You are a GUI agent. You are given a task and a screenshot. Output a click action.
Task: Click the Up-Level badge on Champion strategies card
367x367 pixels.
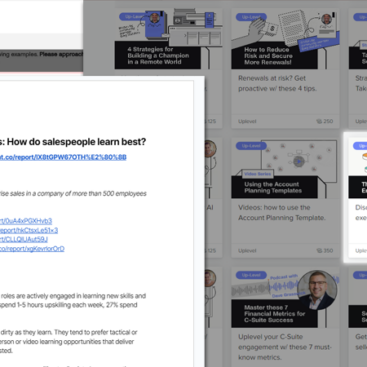coord(132,16)
